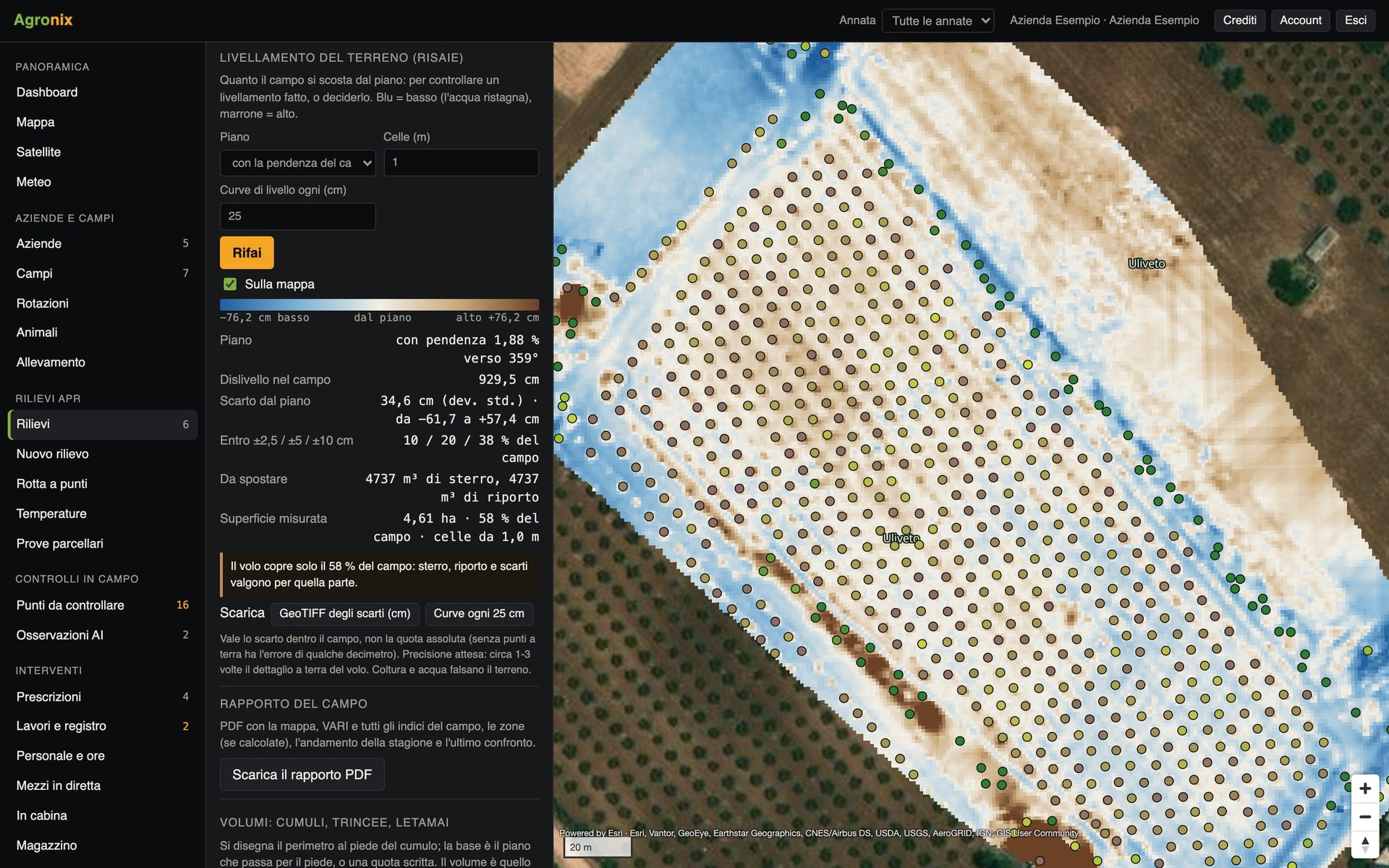Open the Account page

(1300, 20)
